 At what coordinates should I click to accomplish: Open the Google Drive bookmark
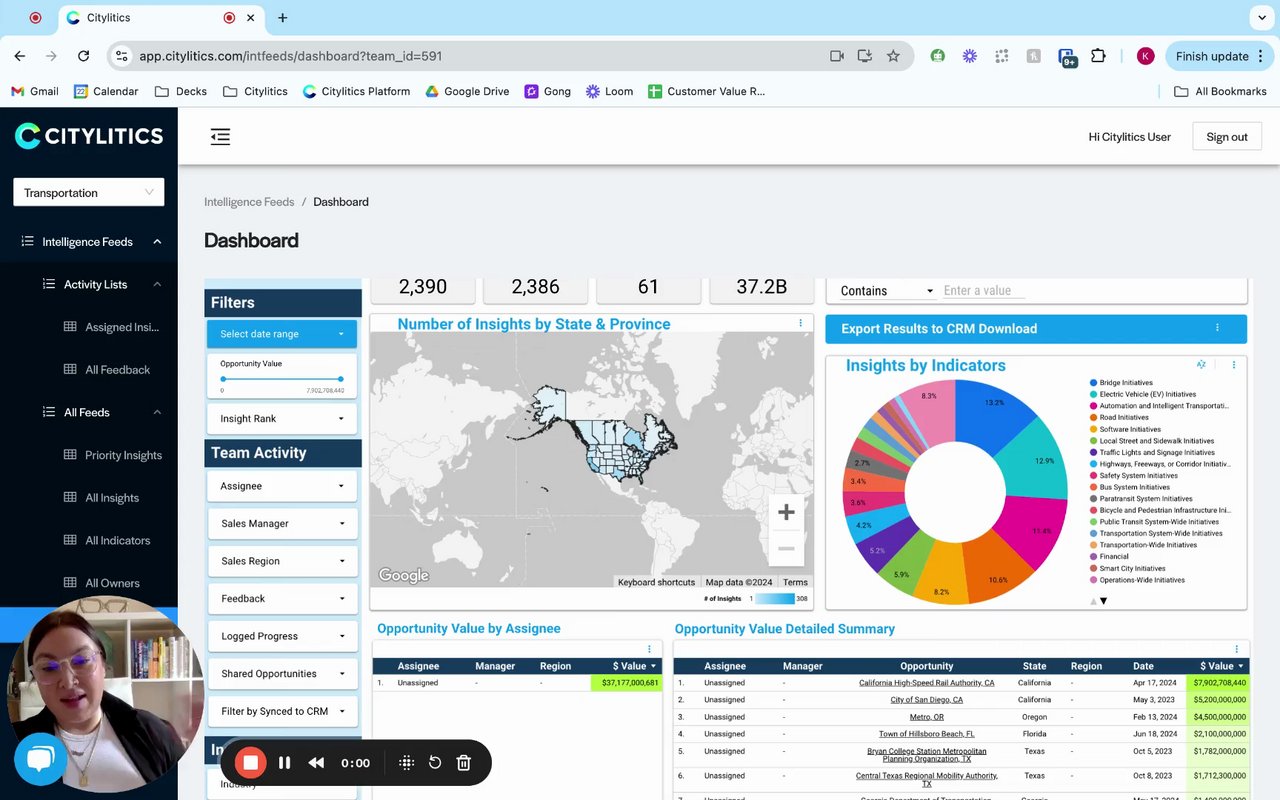coord(467,91)
